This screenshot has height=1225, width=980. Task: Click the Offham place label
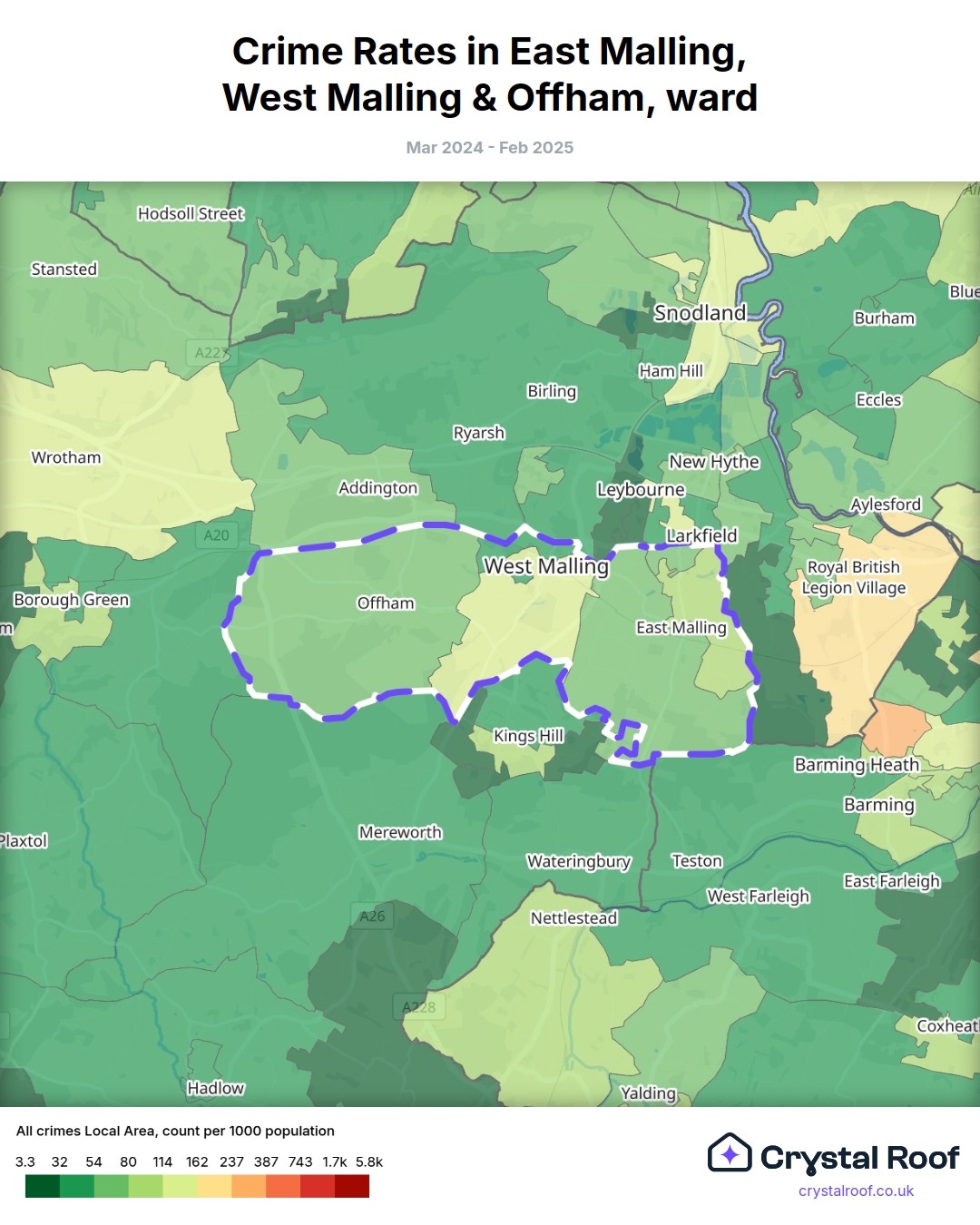pyautogui.click(x=386, y=603)
